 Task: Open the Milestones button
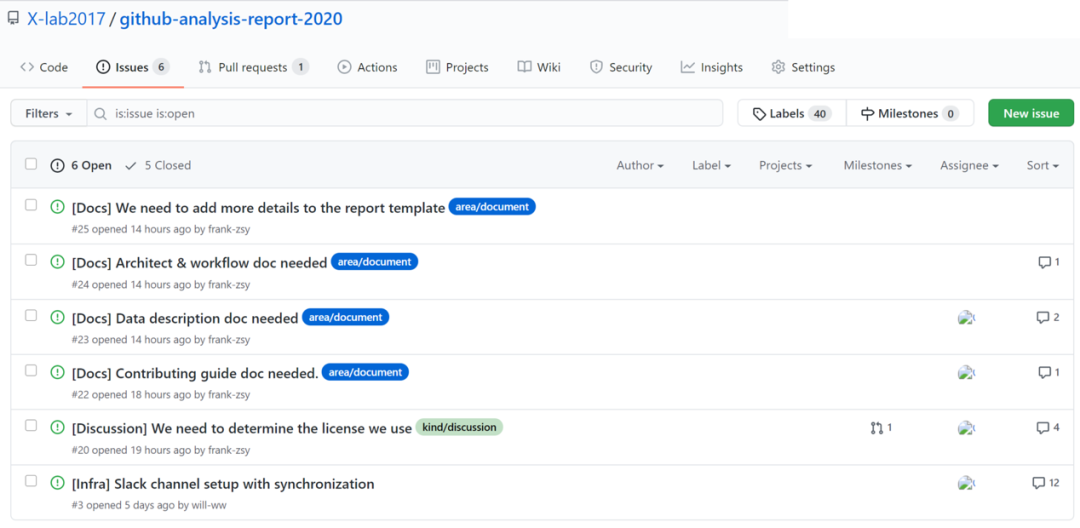tap(910, 114)
